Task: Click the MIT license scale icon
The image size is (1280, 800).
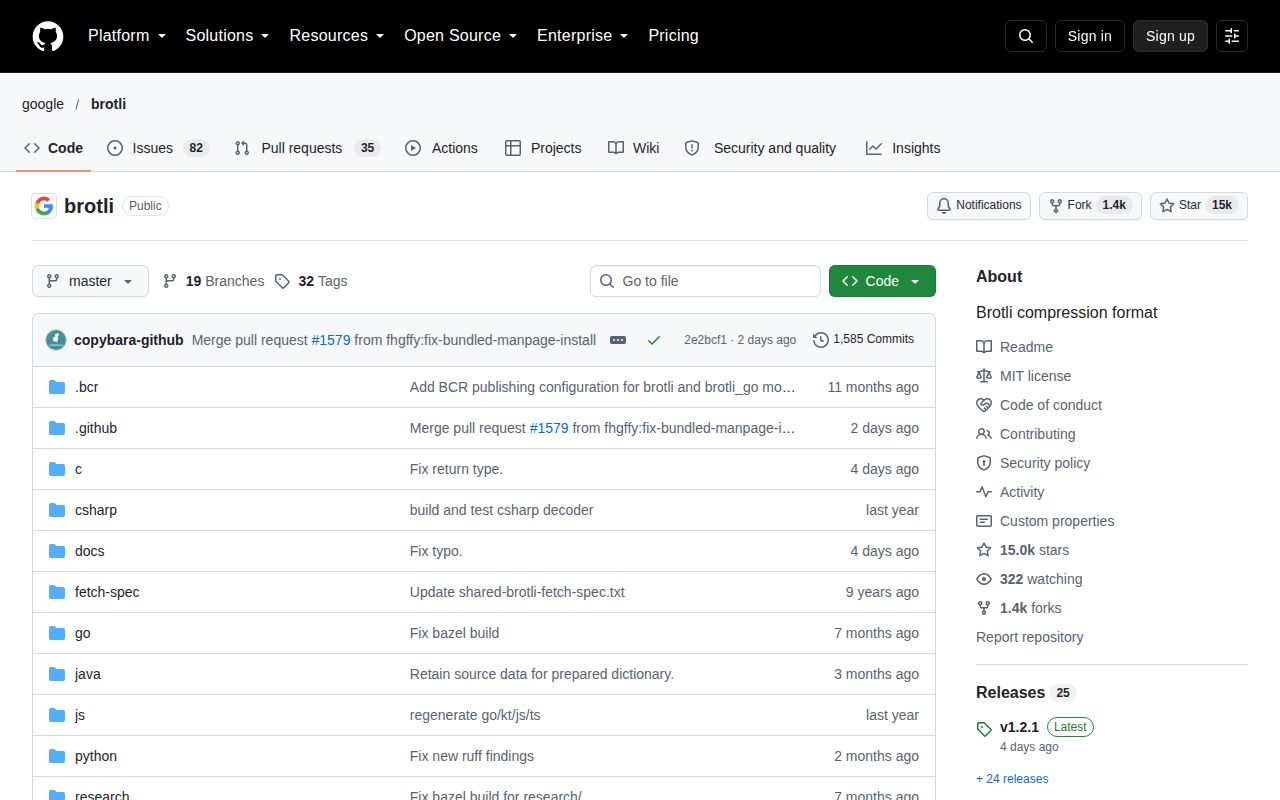Action: tap(984, 376)
